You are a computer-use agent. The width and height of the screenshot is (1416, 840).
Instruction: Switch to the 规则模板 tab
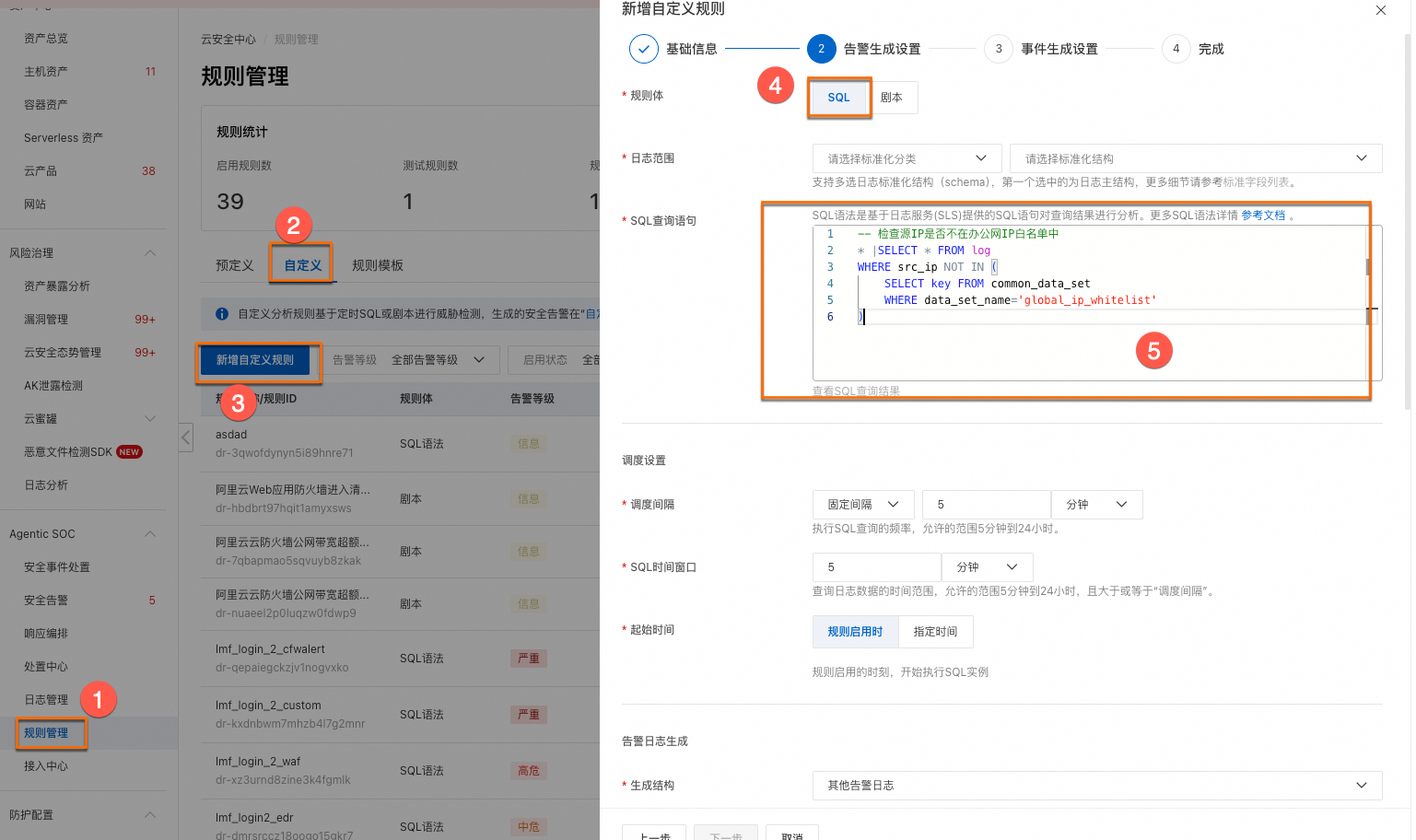point(378,265)
